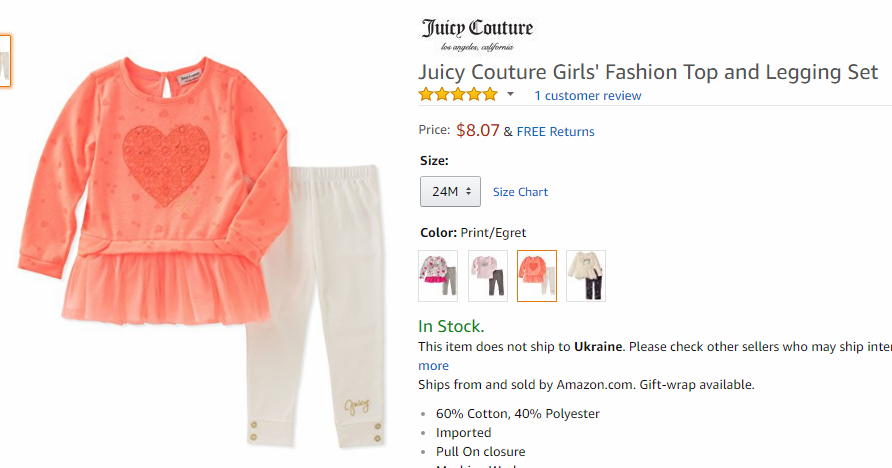Click the five-star rating icons
This screenshot has height=468, width=892.
458,95
